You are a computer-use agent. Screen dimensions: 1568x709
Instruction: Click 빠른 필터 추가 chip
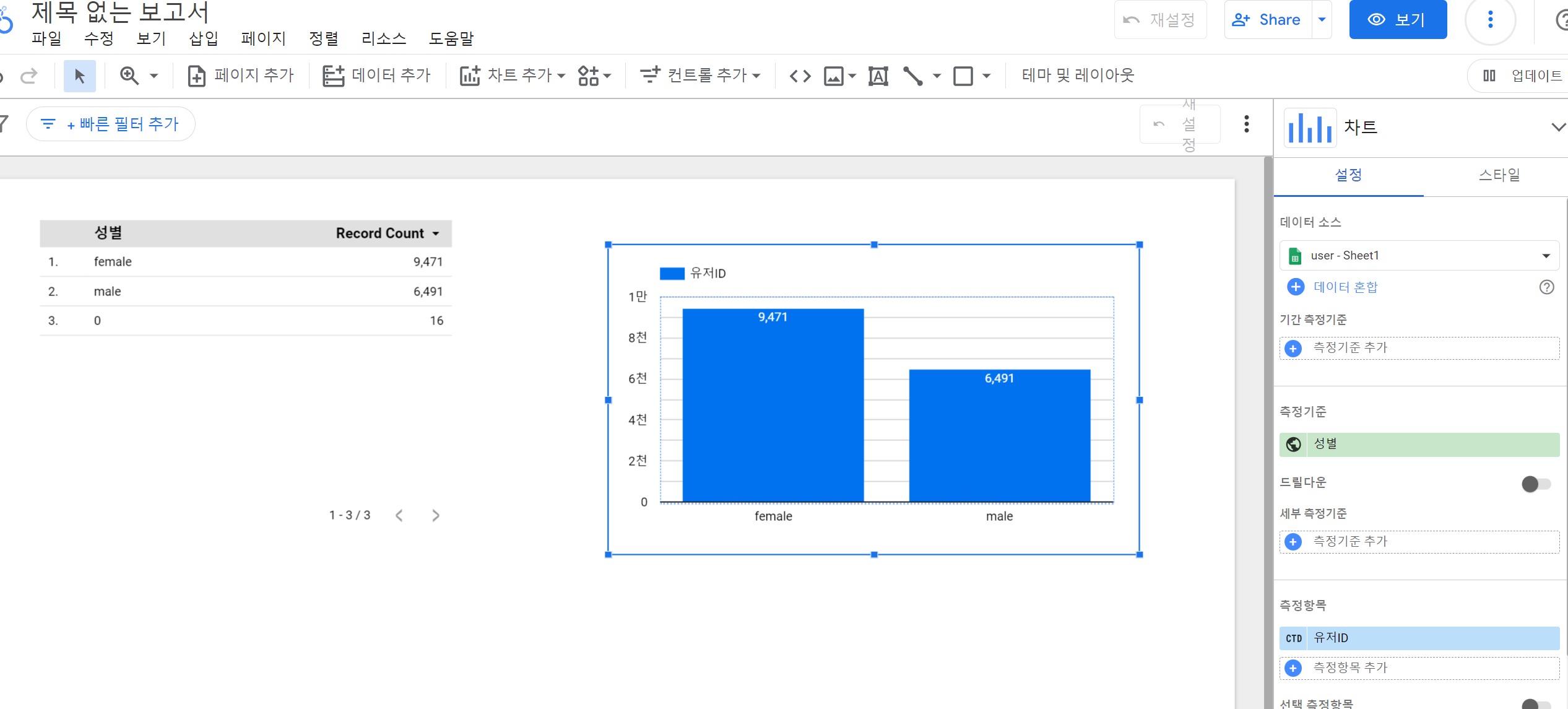[x=111, y=124]
